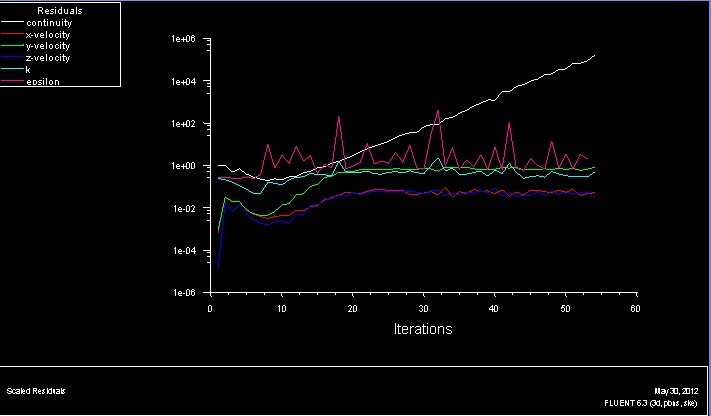Click the 1e+06 y-axis tick label
The width and height of the screenshot is (711, 416).
187,39
